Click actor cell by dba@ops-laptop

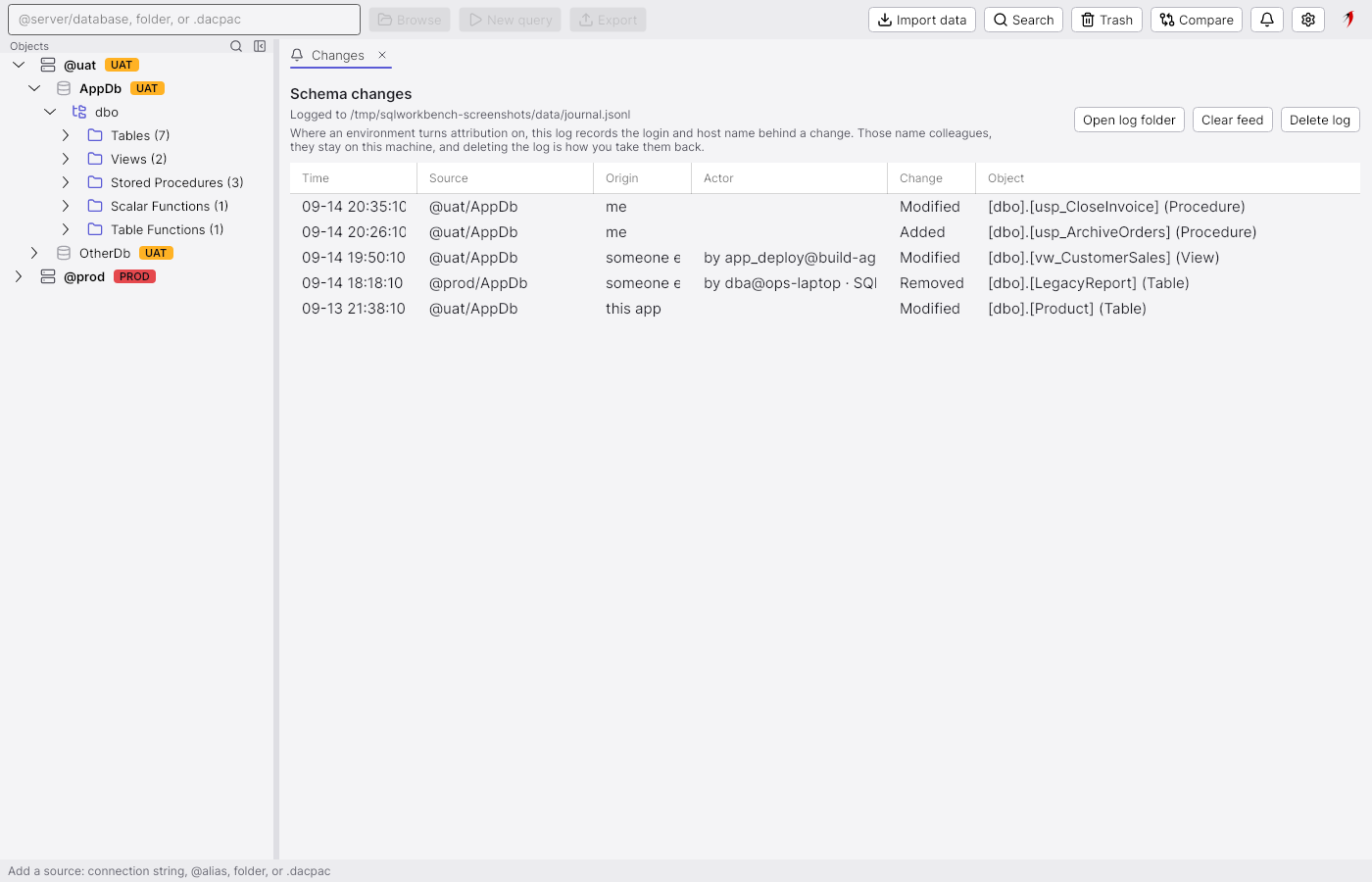(790, 283)
